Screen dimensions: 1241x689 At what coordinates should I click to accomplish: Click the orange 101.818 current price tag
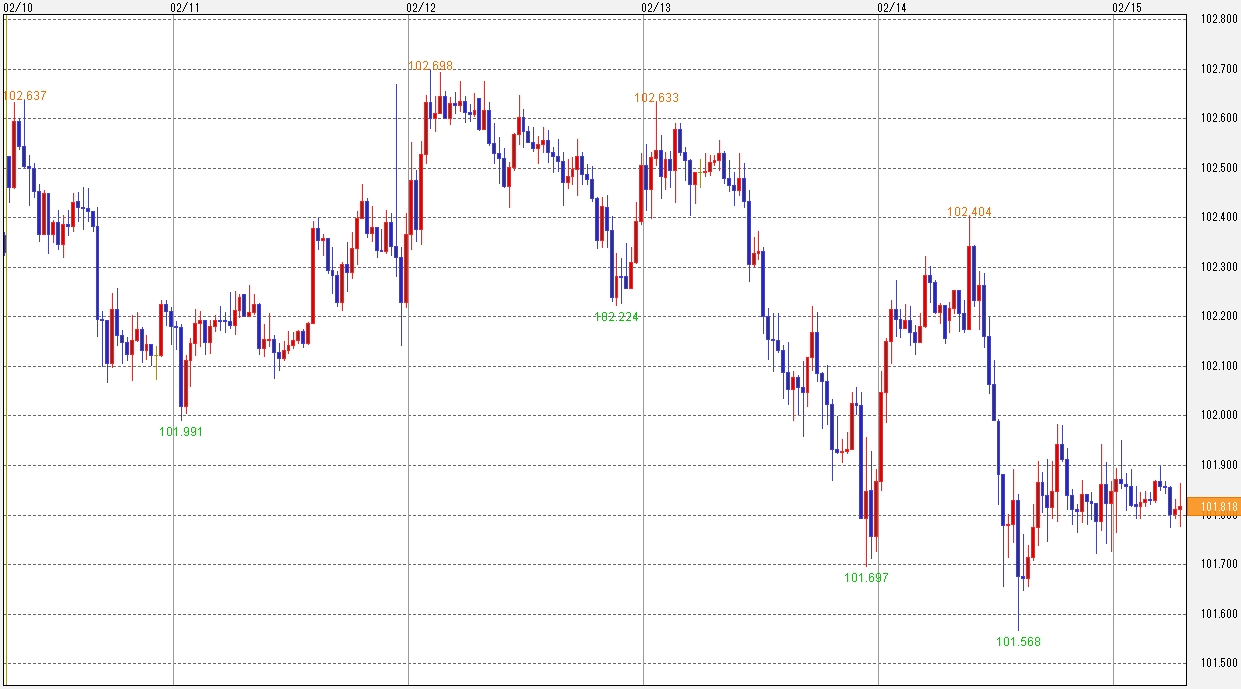point(1217,507)
